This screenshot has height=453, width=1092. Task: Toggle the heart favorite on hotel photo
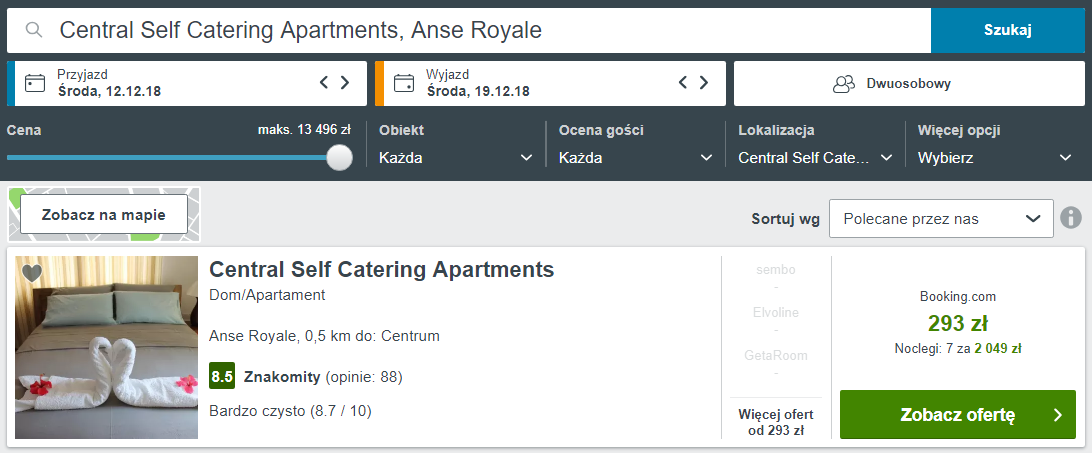(x=32, y=273)
